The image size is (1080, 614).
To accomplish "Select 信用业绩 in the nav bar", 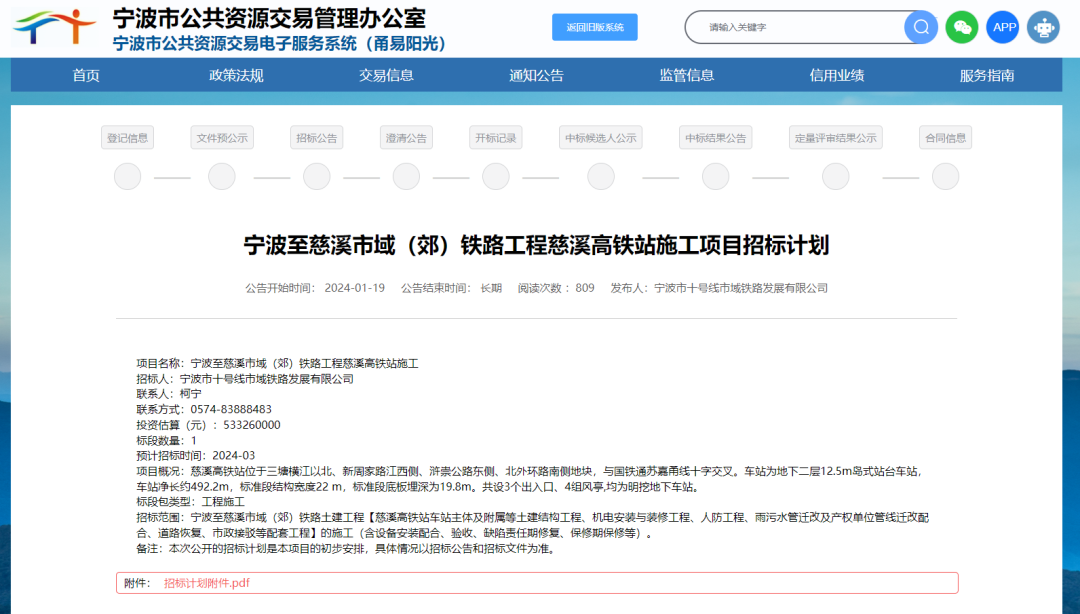I will (836, 75).
